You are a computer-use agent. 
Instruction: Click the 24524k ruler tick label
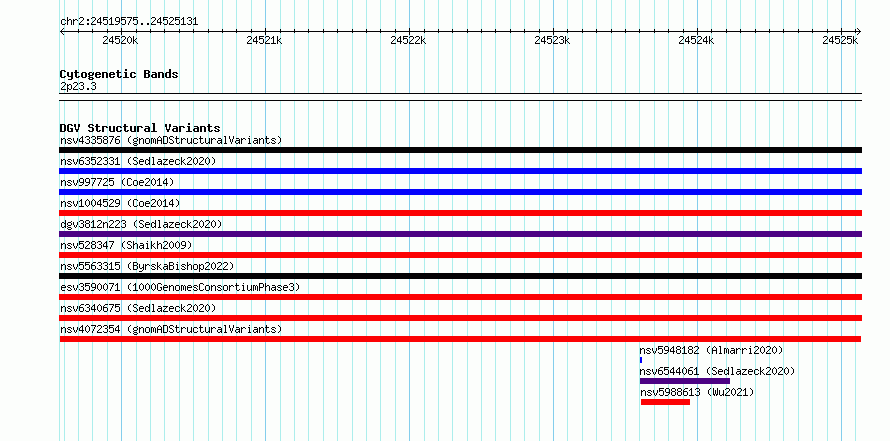click(x=696, y=40)
